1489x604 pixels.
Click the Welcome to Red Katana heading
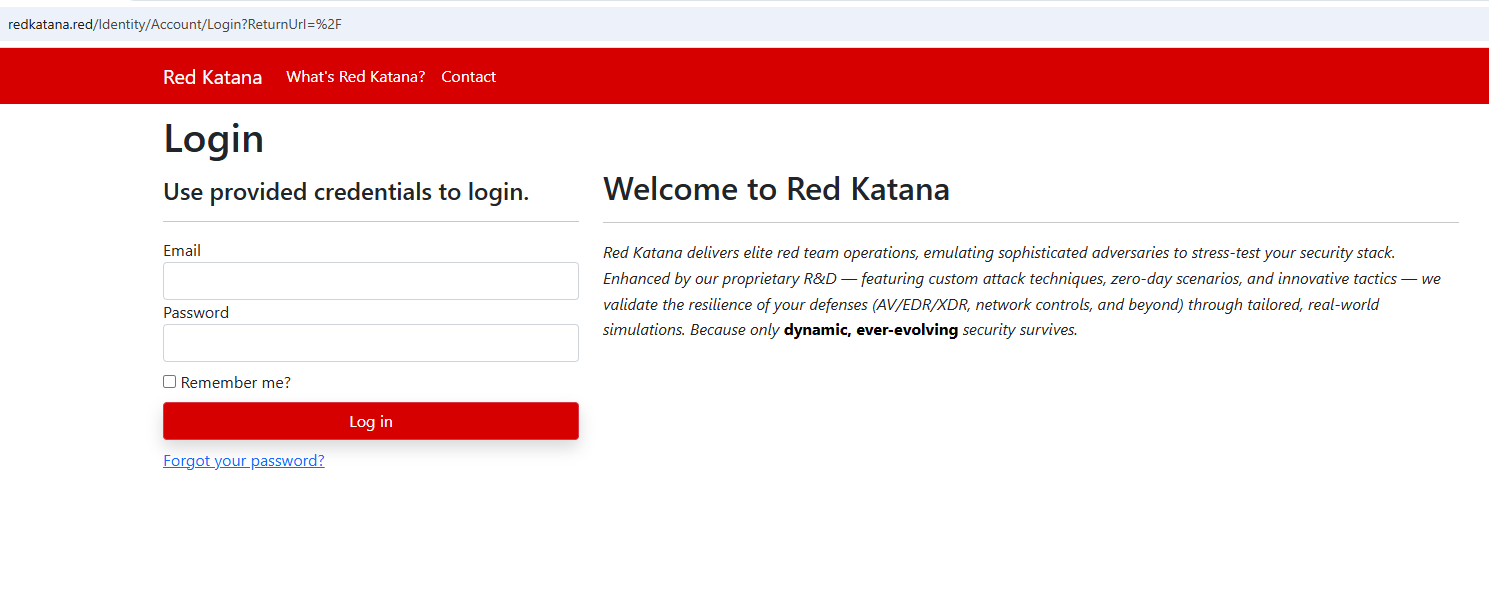tap(777, 189)
